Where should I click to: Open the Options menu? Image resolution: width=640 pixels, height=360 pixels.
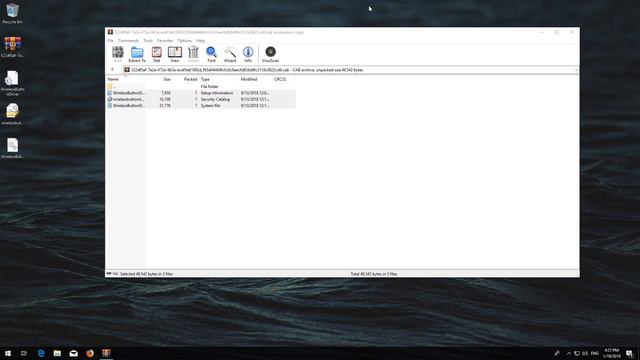pos(184,40)
